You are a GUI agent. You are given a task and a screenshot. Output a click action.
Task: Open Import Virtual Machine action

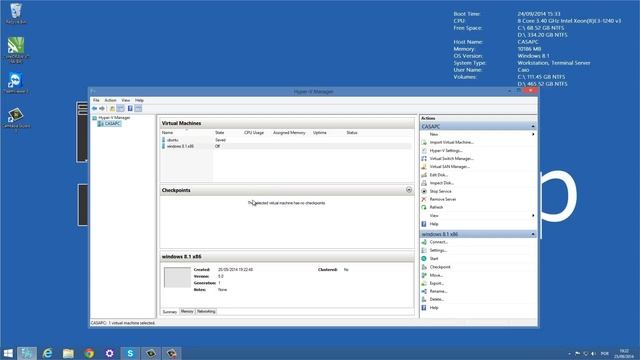tap(451, 142)
